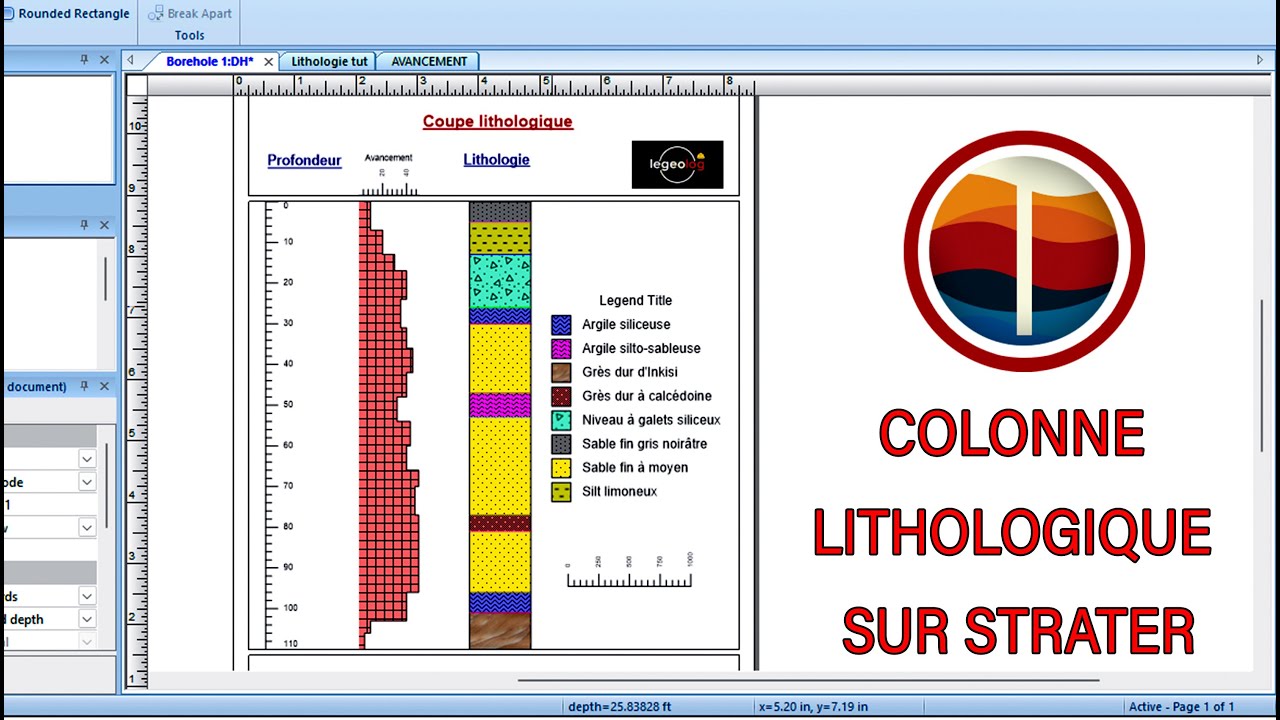Click the red Avancement bar chart

tap(388, 425)
